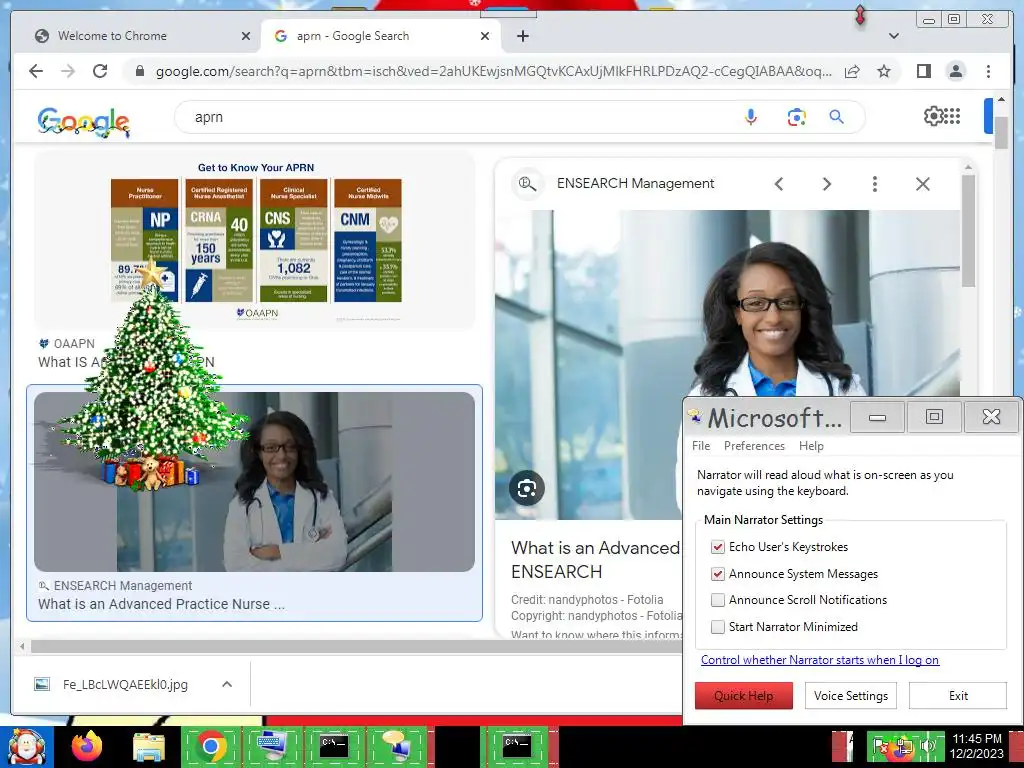This screenshot has height=768, width=1024.
Task: Open the Narrator Preferences menu
Action: click(x=754, y=446)
